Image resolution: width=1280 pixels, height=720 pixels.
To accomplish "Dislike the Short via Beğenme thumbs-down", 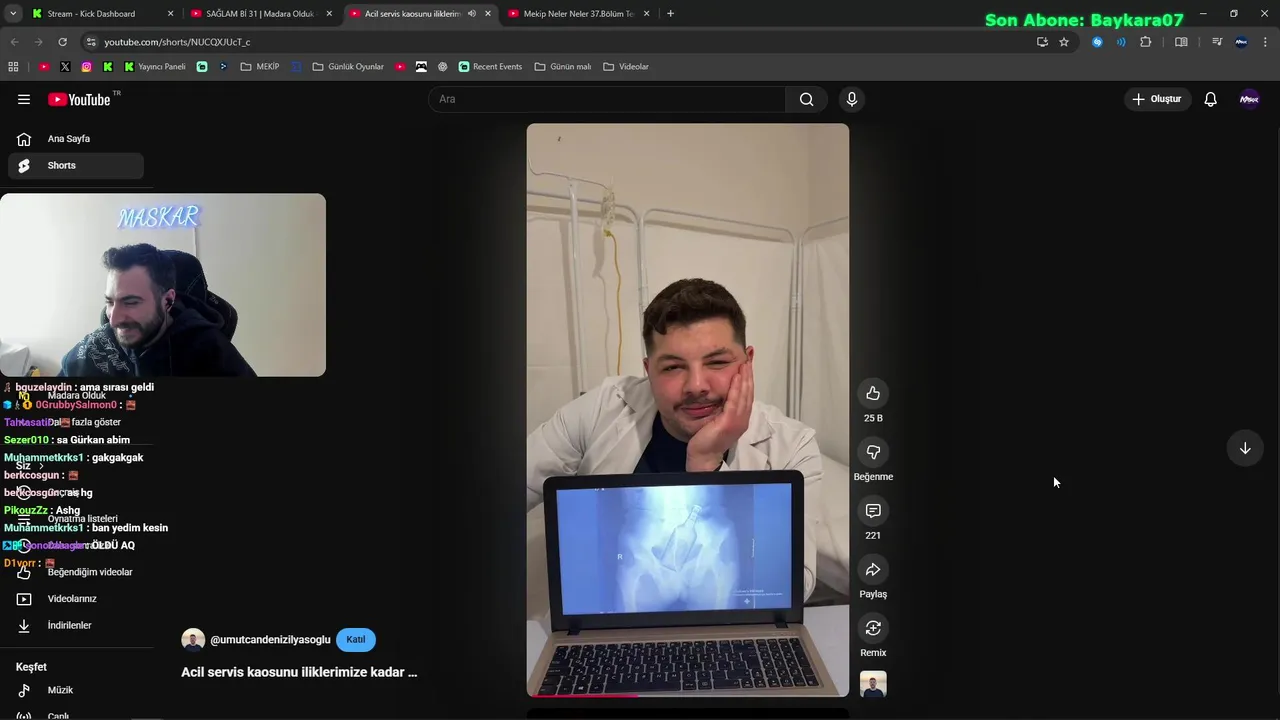I will (873, 452).
